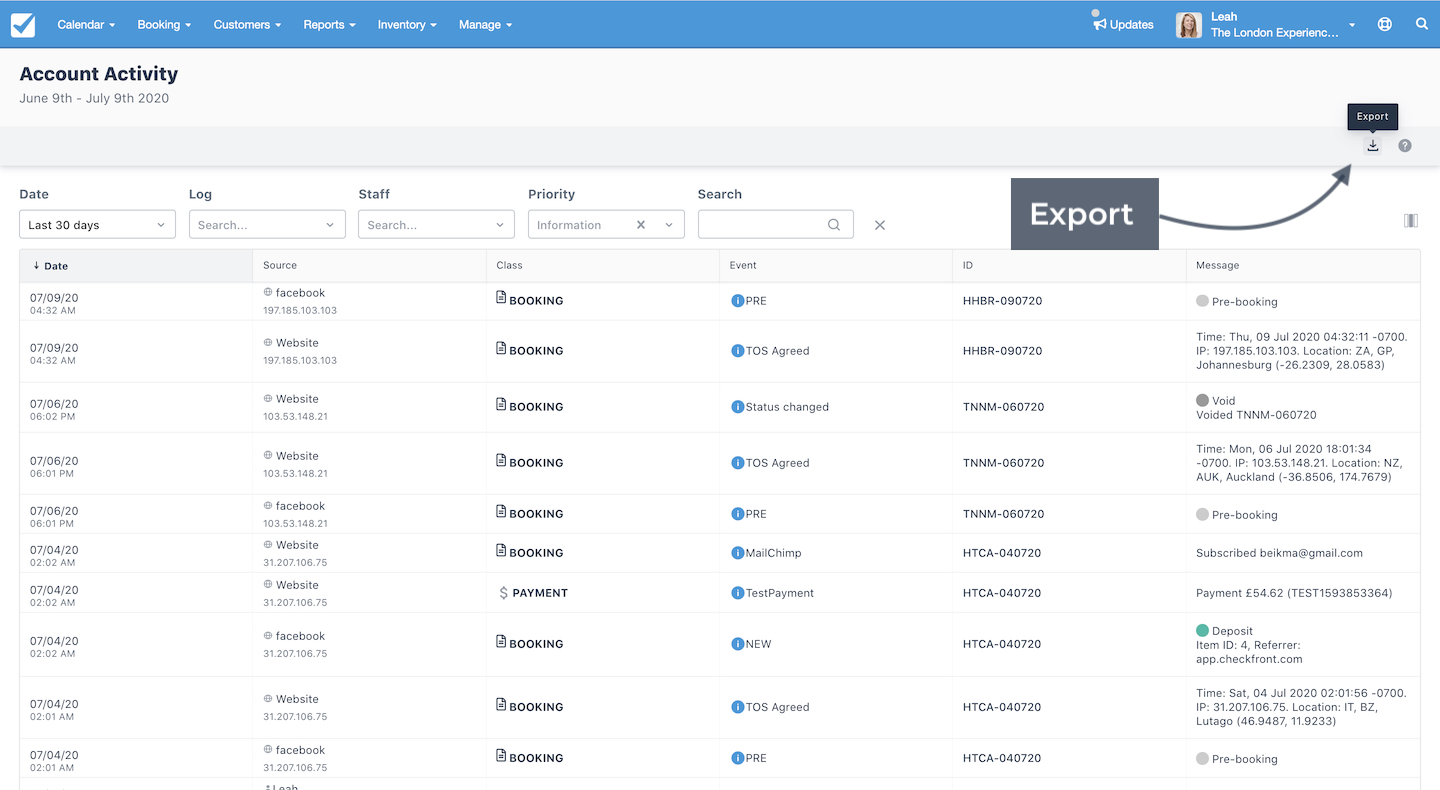This screenshot has width=1440, height=790.
Task: Open the Calendar menu
Action: (86, 25)
